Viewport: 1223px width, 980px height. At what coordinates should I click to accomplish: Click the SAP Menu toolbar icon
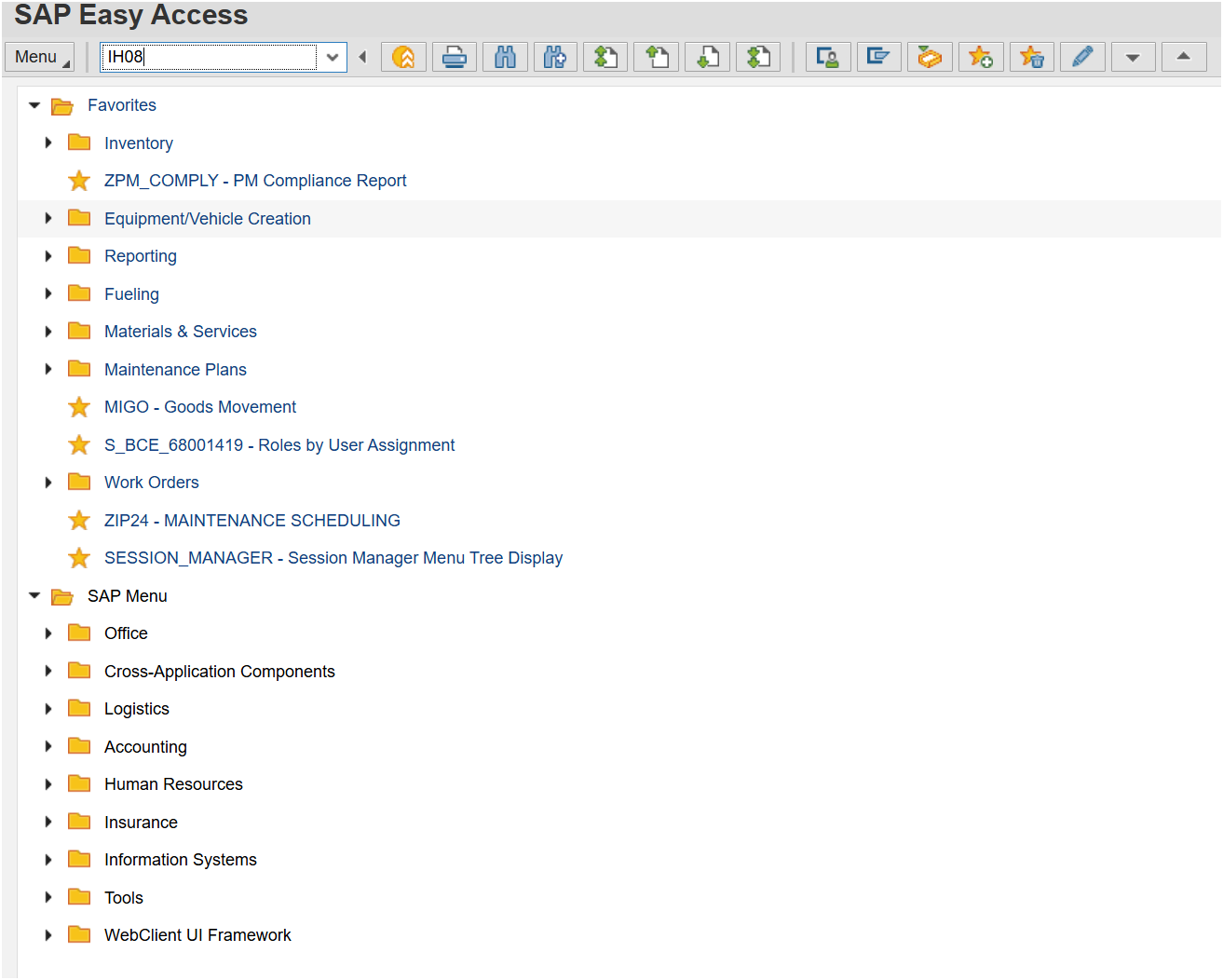(878, 57)
